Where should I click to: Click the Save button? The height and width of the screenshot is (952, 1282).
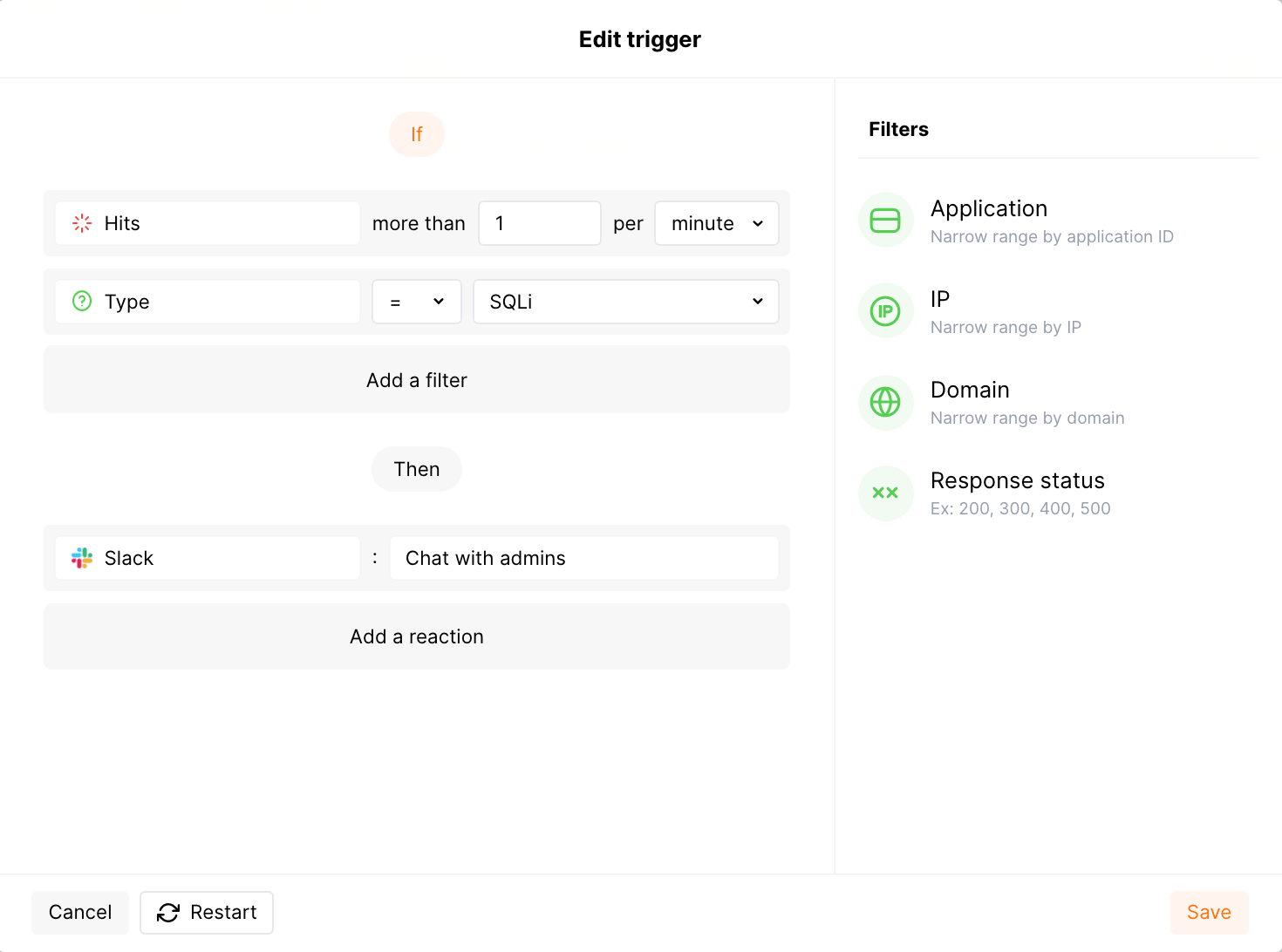1209,912
